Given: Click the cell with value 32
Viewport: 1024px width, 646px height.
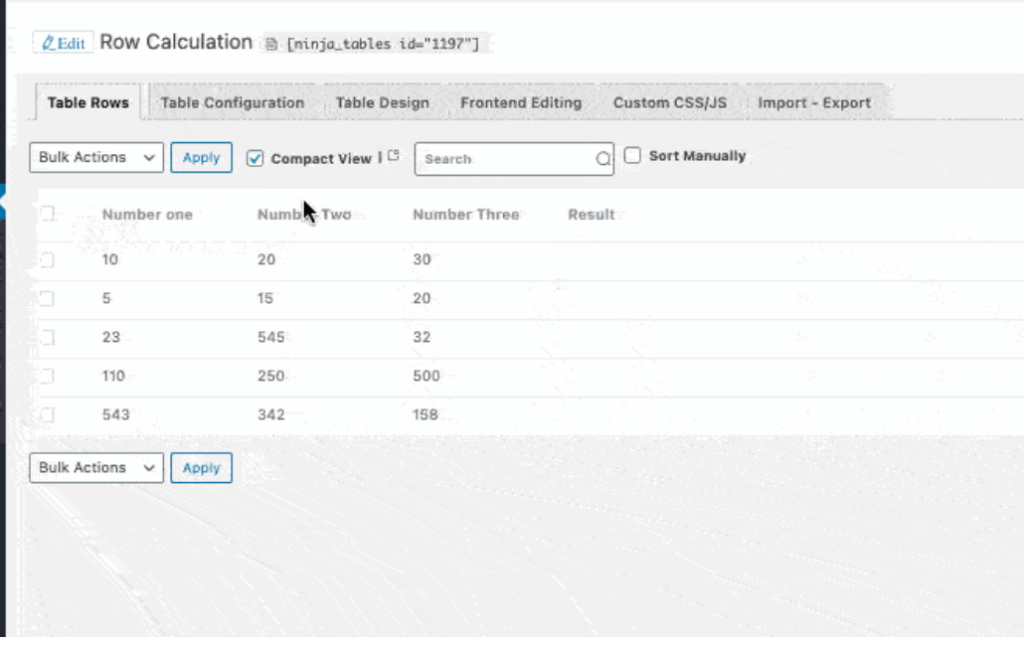Looking at the screenshot, I should click(422, 337).
